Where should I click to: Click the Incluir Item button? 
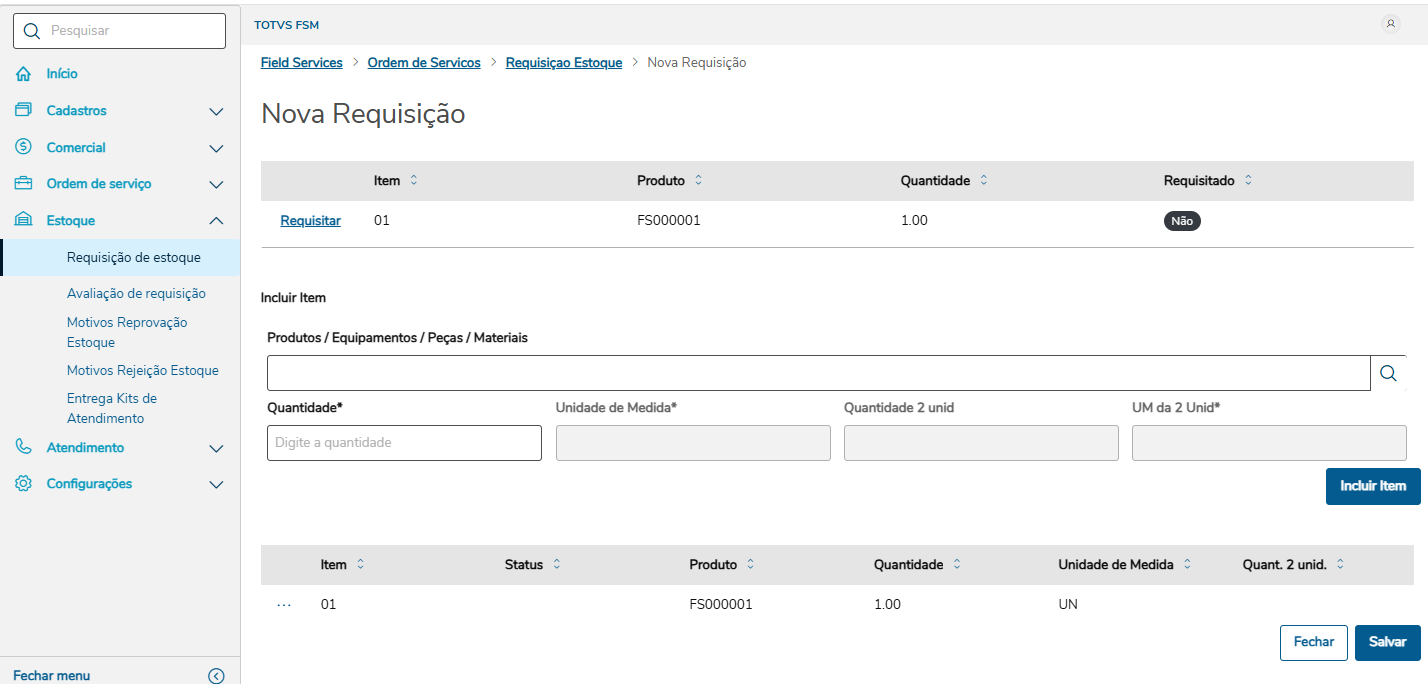[1373, 486]
